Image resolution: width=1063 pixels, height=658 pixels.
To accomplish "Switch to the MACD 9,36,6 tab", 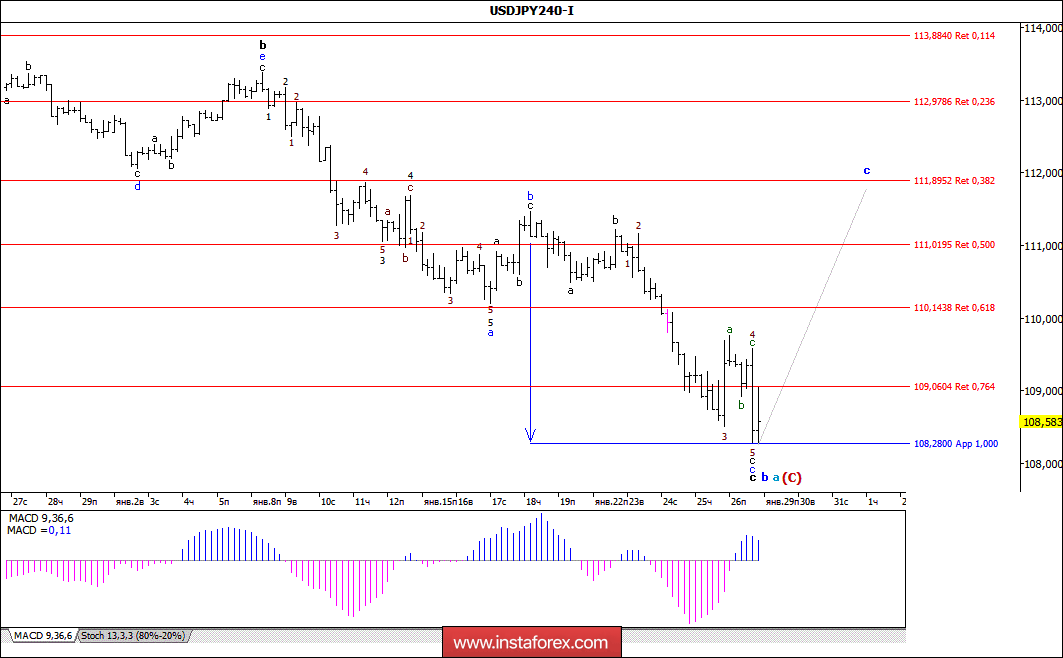I will pyautogui.click(x=43, y=636).
